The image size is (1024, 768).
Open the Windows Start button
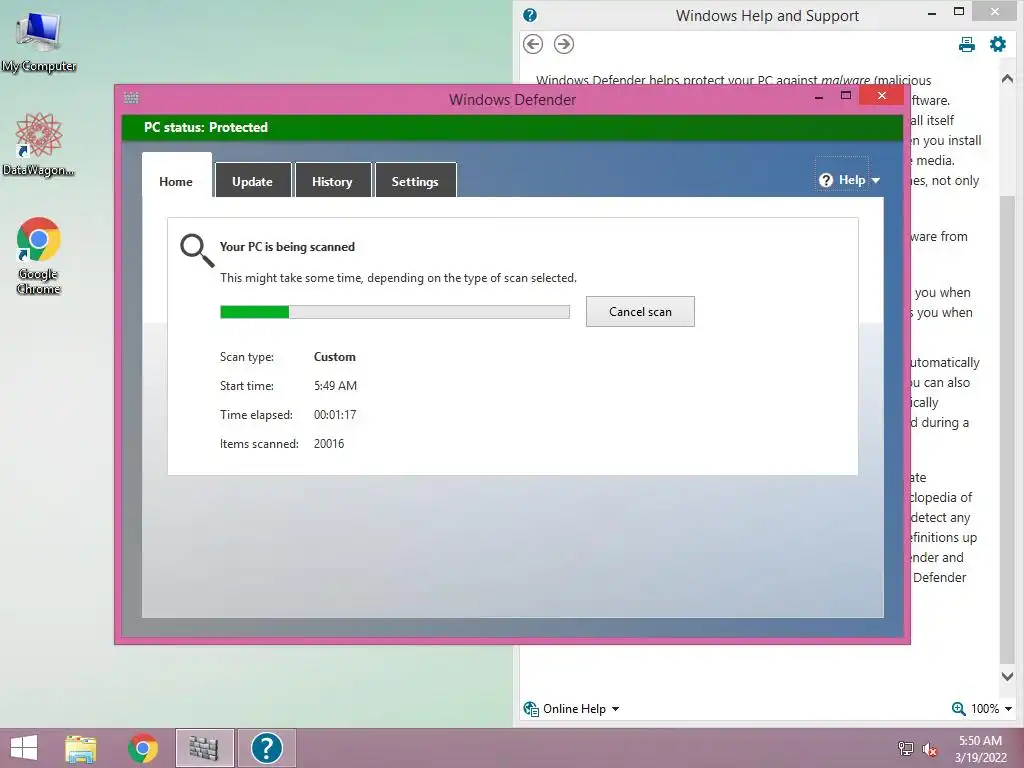24,748
